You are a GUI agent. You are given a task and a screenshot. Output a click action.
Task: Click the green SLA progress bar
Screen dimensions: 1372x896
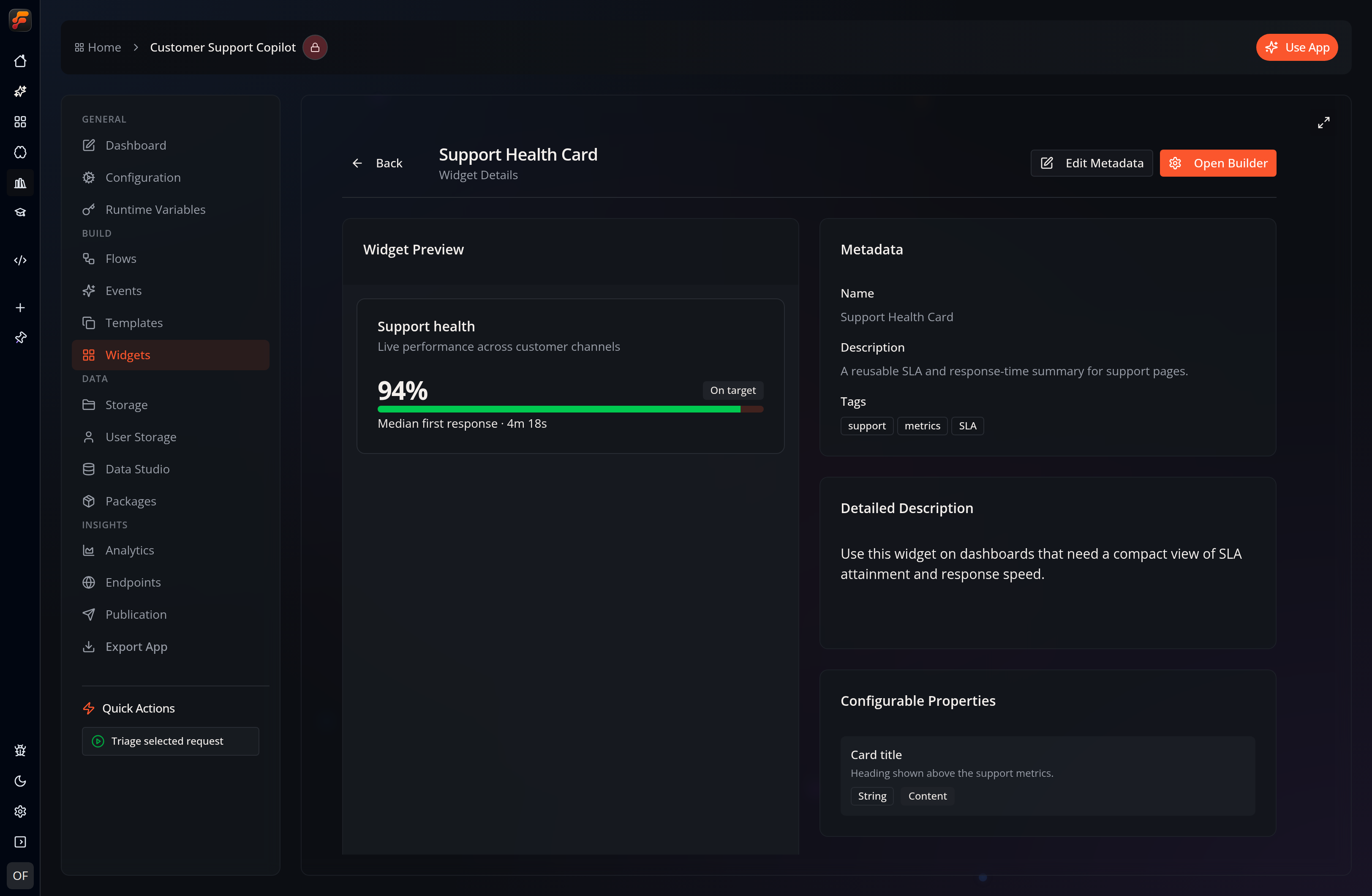tap(570, 409)
